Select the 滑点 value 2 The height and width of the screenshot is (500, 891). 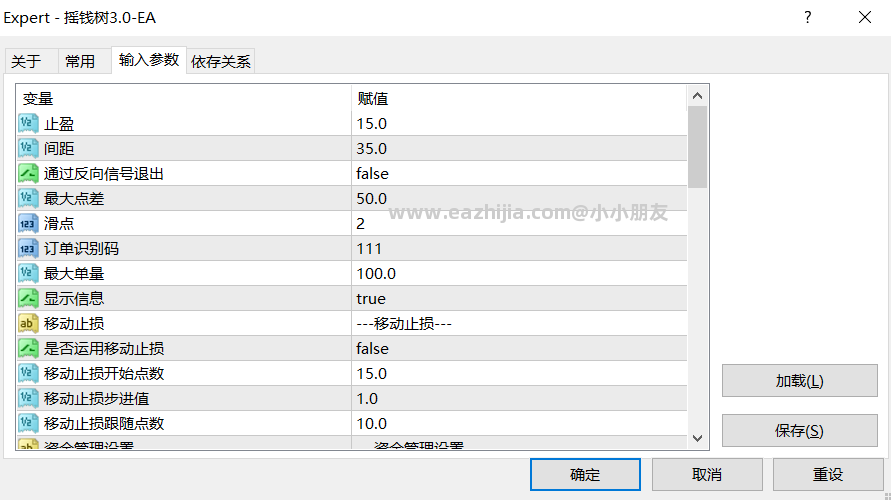(x=360, y=224)
